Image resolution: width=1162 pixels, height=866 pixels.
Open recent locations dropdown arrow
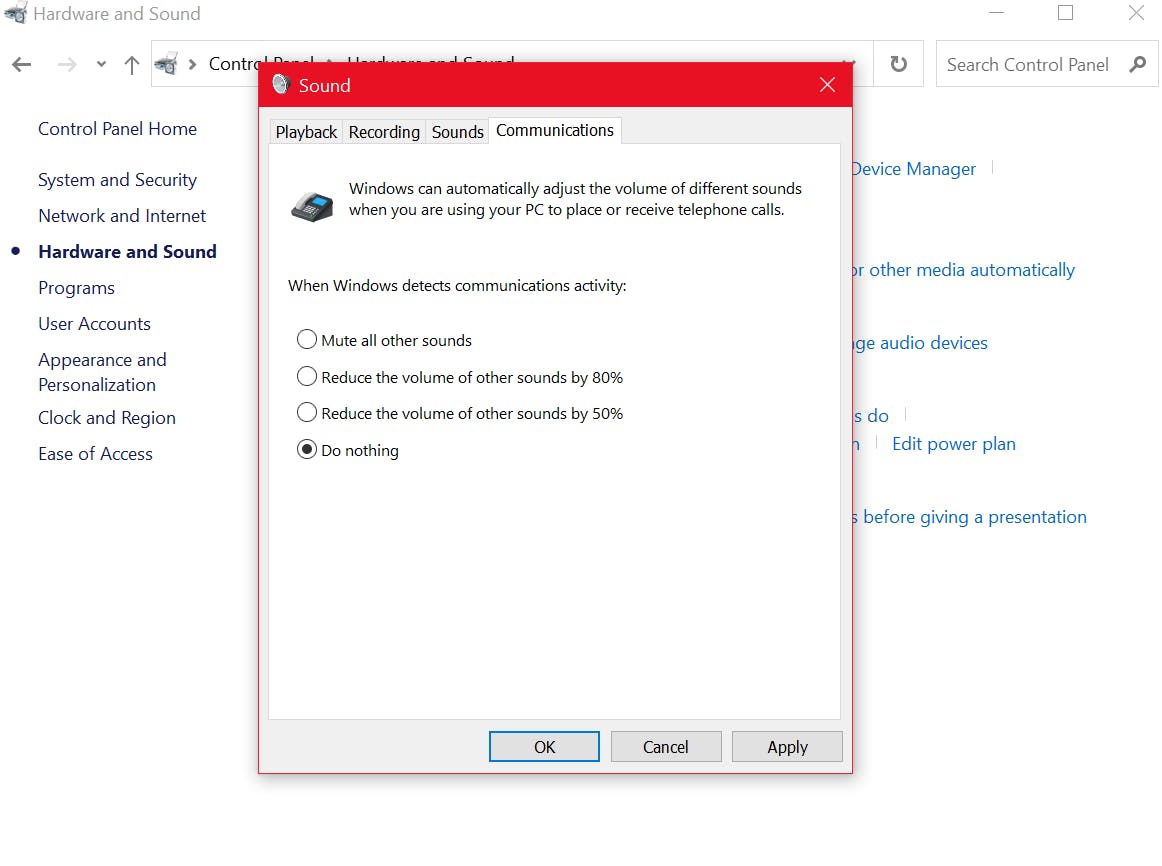102,64
